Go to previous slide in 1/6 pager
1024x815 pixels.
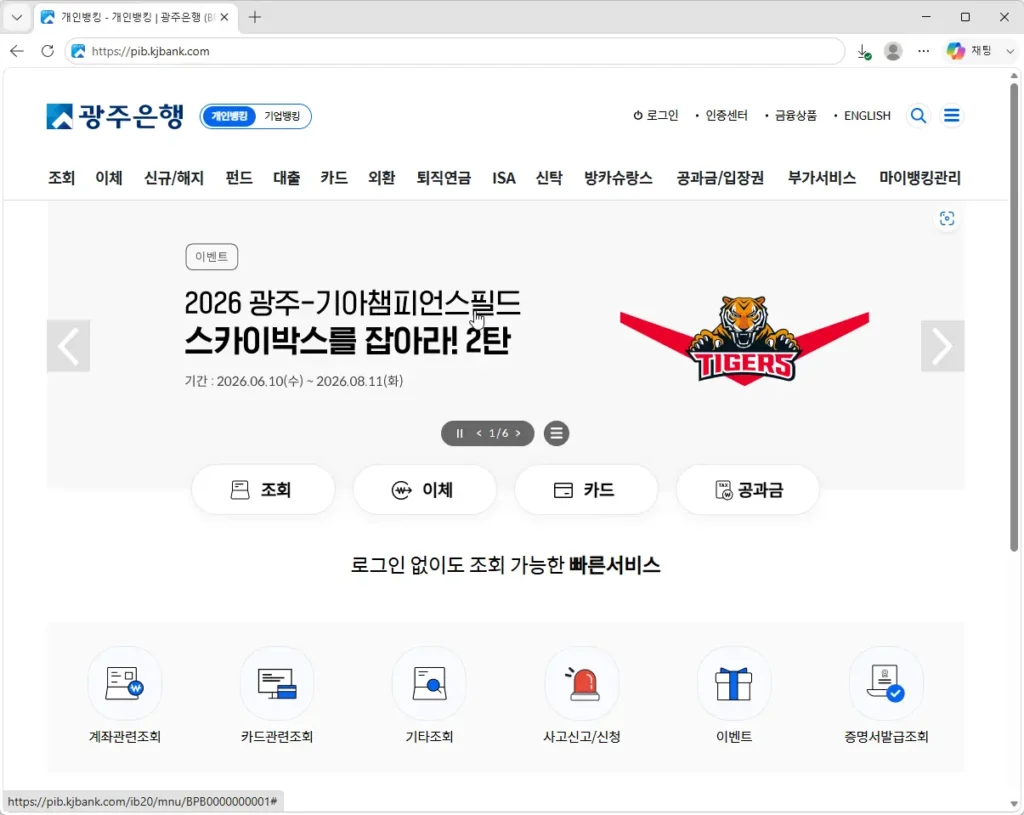click(479, 434)
